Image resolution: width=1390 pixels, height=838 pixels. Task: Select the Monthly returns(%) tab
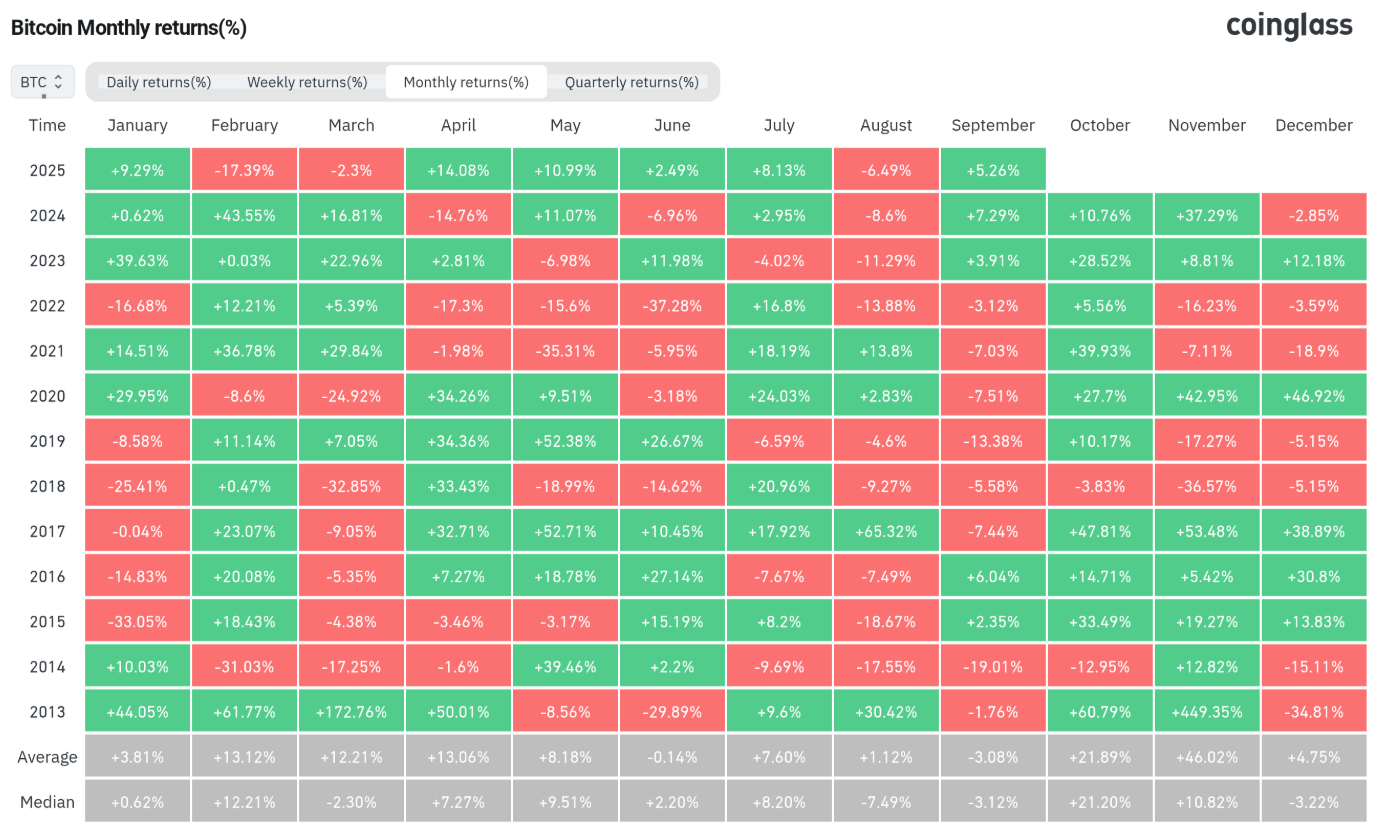[x=466, y=82]
